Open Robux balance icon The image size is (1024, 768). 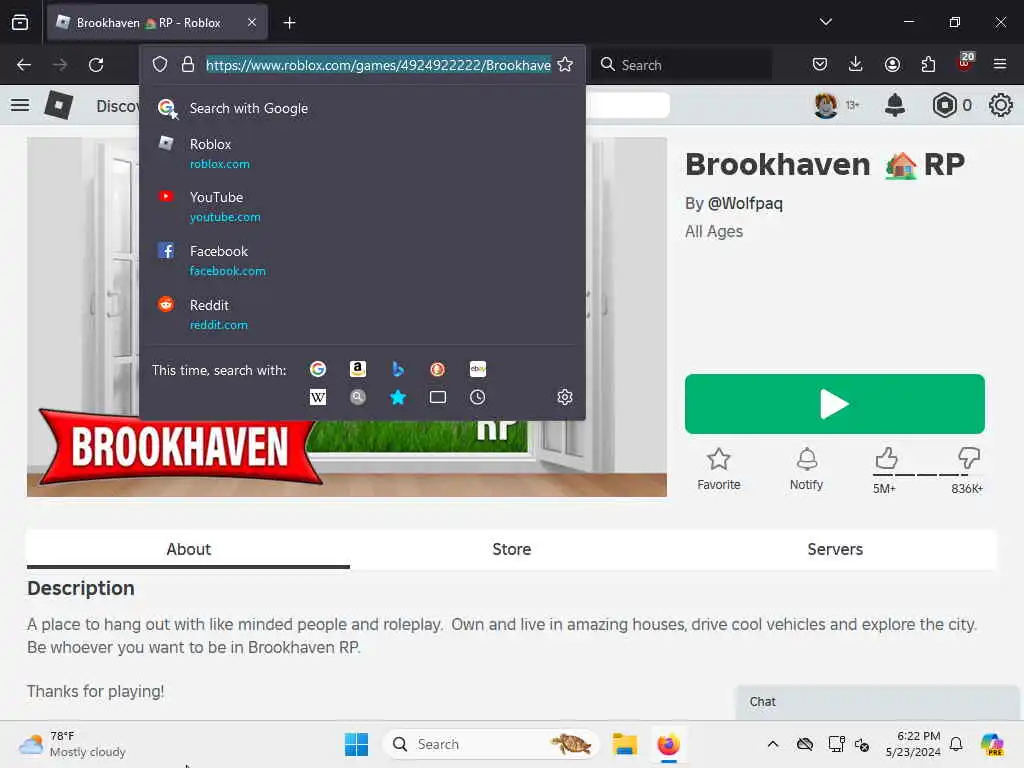click(944, 105)
